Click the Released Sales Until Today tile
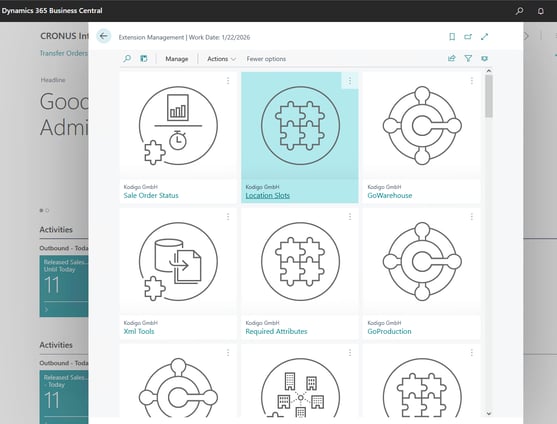This screenshot has width=557, height=424. point(64,286)
